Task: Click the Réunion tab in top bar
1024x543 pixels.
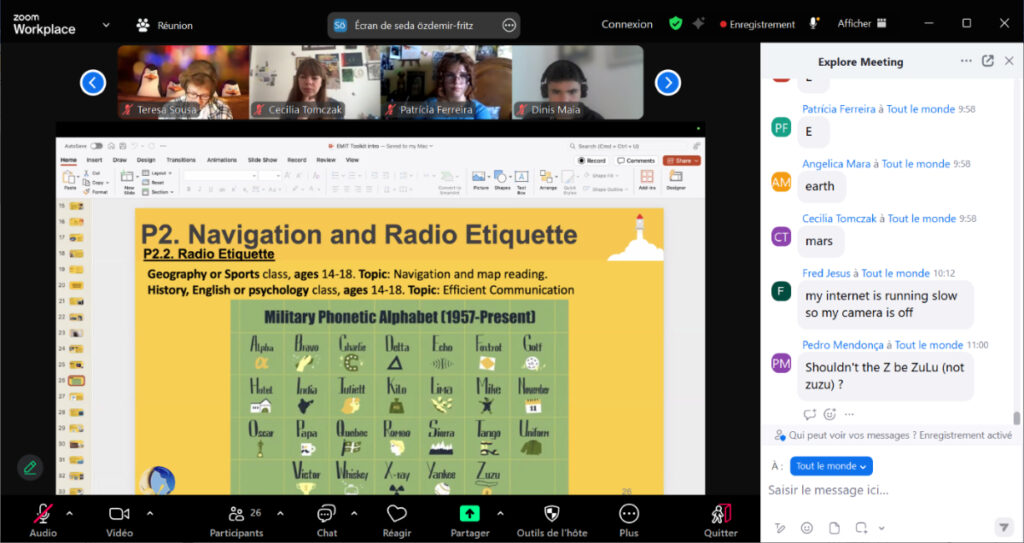Action: pyautogui.click(x=164, y=25)
